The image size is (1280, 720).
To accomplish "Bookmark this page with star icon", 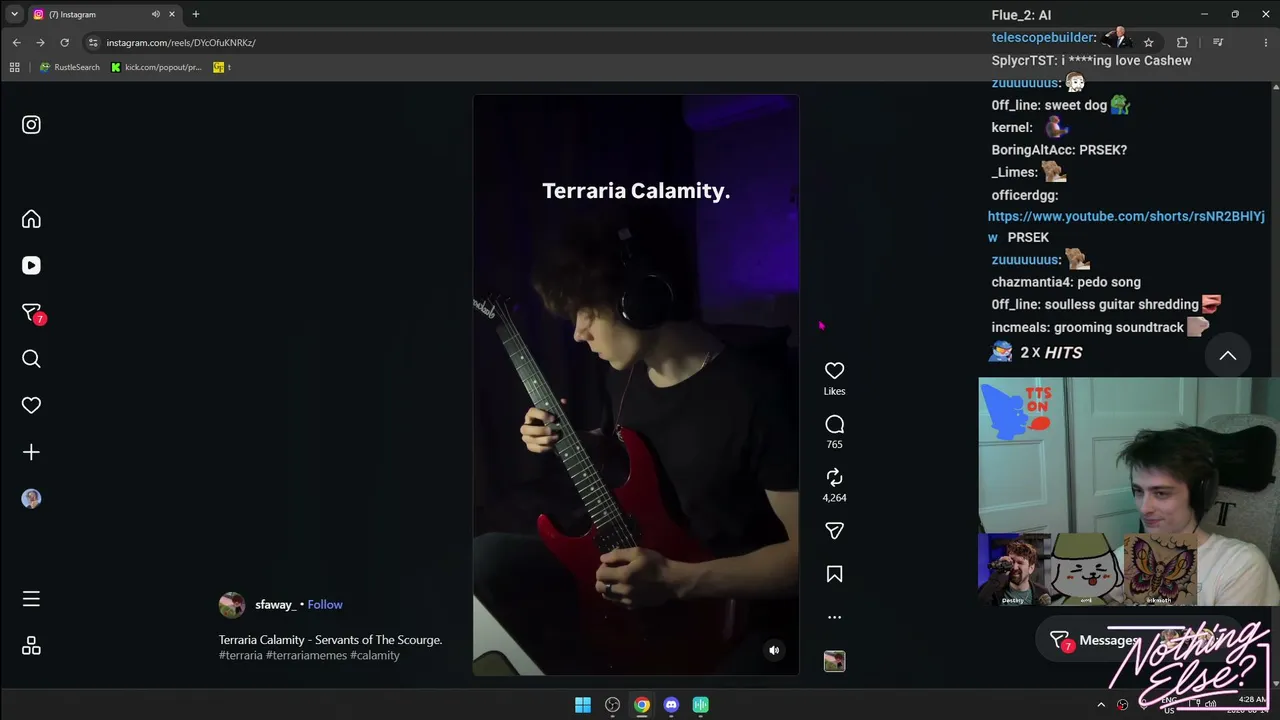I will click(1149, 43).
